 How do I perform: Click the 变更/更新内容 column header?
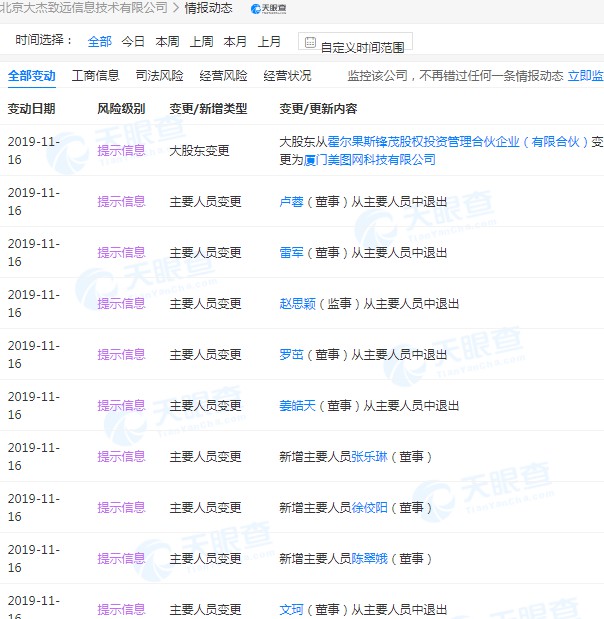[x=318, y=109]
